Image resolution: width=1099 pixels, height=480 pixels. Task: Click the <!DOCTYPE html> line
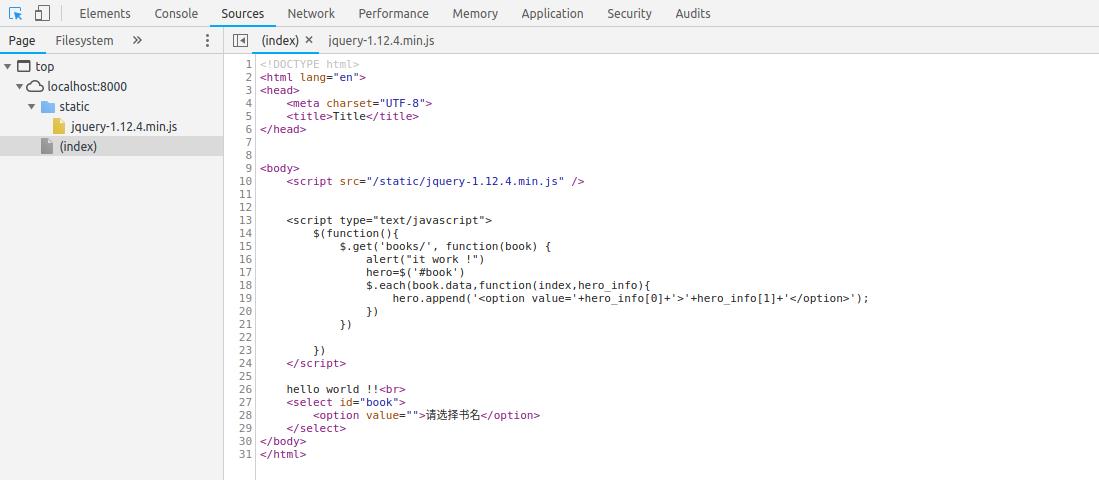tap(309, 64)
